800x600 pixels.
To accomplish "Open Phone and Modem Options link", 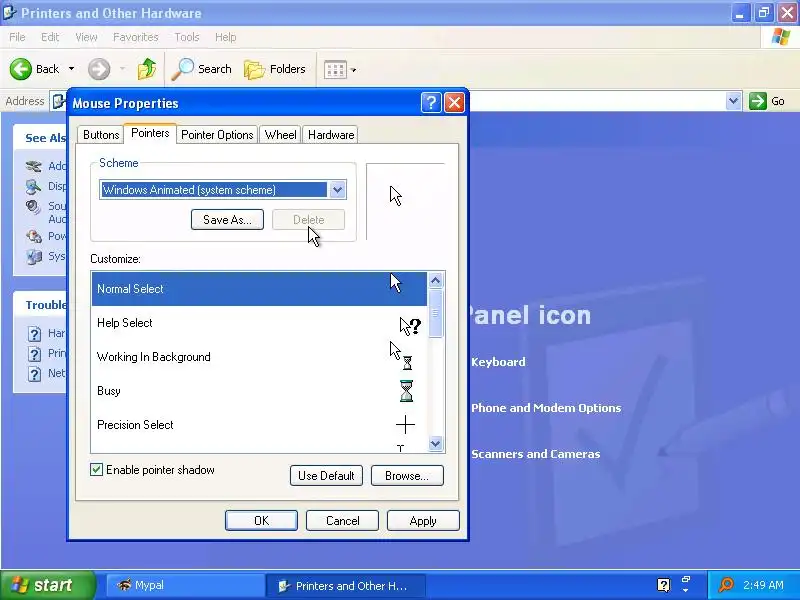I will pyautogui.click(x=546, y=408).
